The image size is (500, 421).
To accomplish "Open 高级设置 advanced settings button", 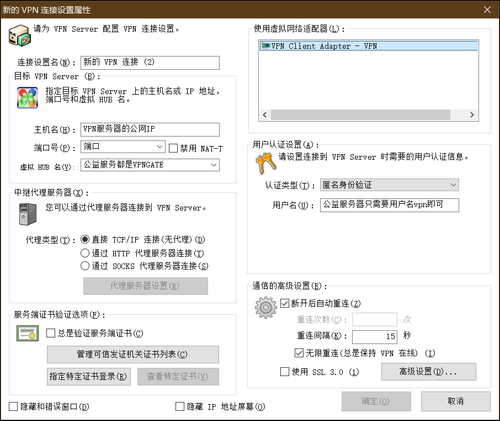I will tap(429, 371).
